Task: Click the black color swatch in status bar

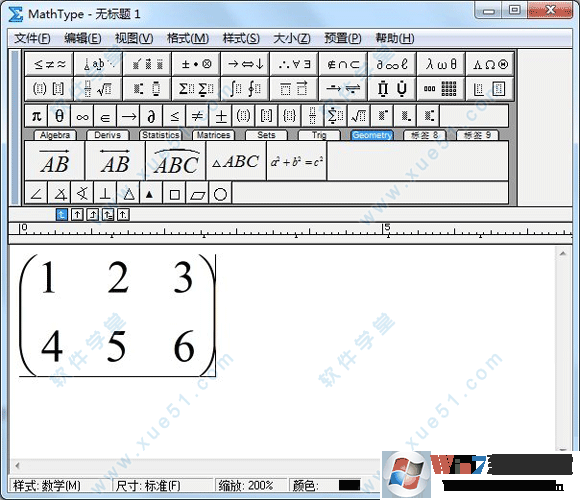Action: (x=350, y=485)
